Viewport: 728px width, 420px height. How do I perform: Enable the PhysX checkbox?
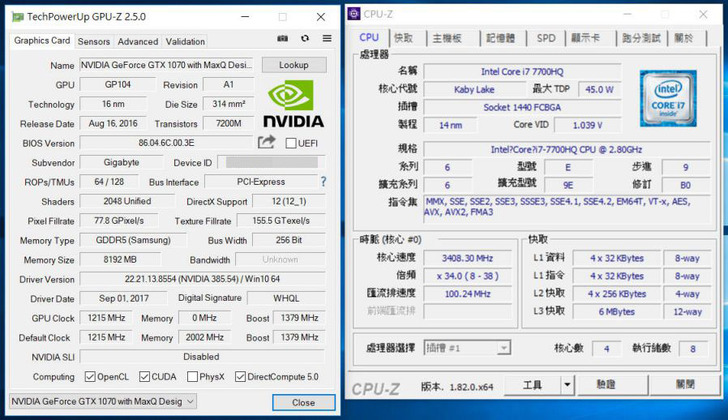pyautogui.click(x=192, y=376)
